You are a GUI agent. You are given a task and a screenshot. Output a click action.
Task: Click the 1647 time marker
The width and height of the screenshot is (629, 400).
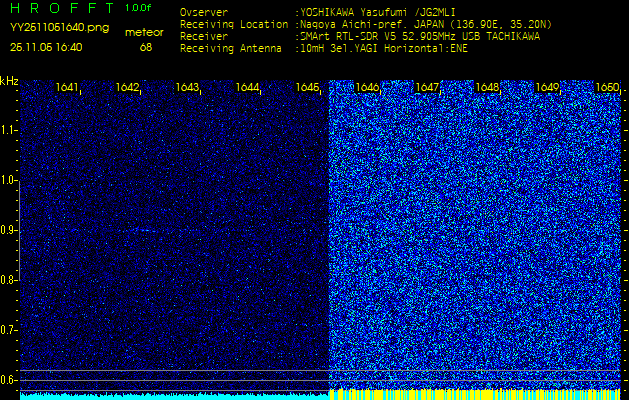[427, 87]
